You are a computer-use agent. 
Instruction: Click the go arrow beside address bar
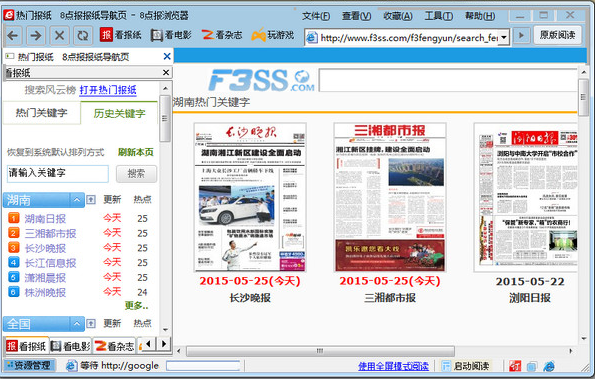[521, 36]
